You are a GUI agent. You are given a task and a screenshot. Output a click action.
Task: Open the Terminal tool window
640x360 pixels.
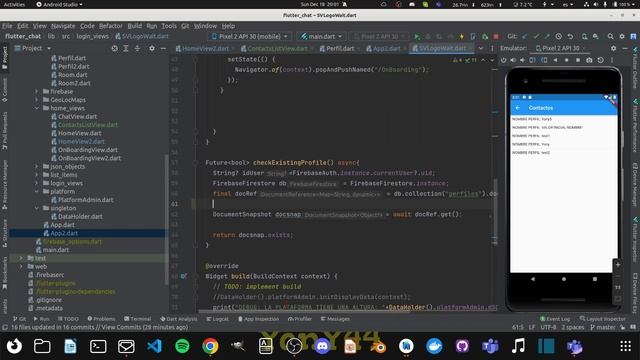click(138, 319)
